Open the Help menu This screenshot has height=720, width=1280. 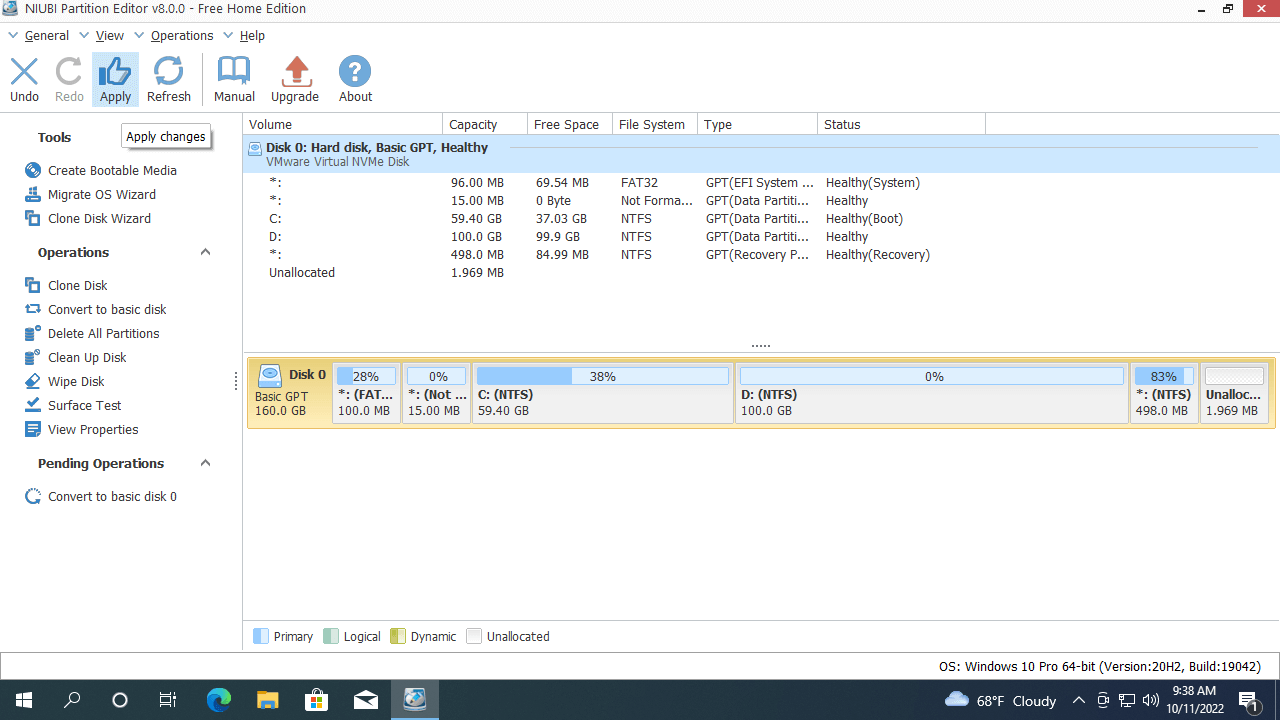click(x=252, y=35)
